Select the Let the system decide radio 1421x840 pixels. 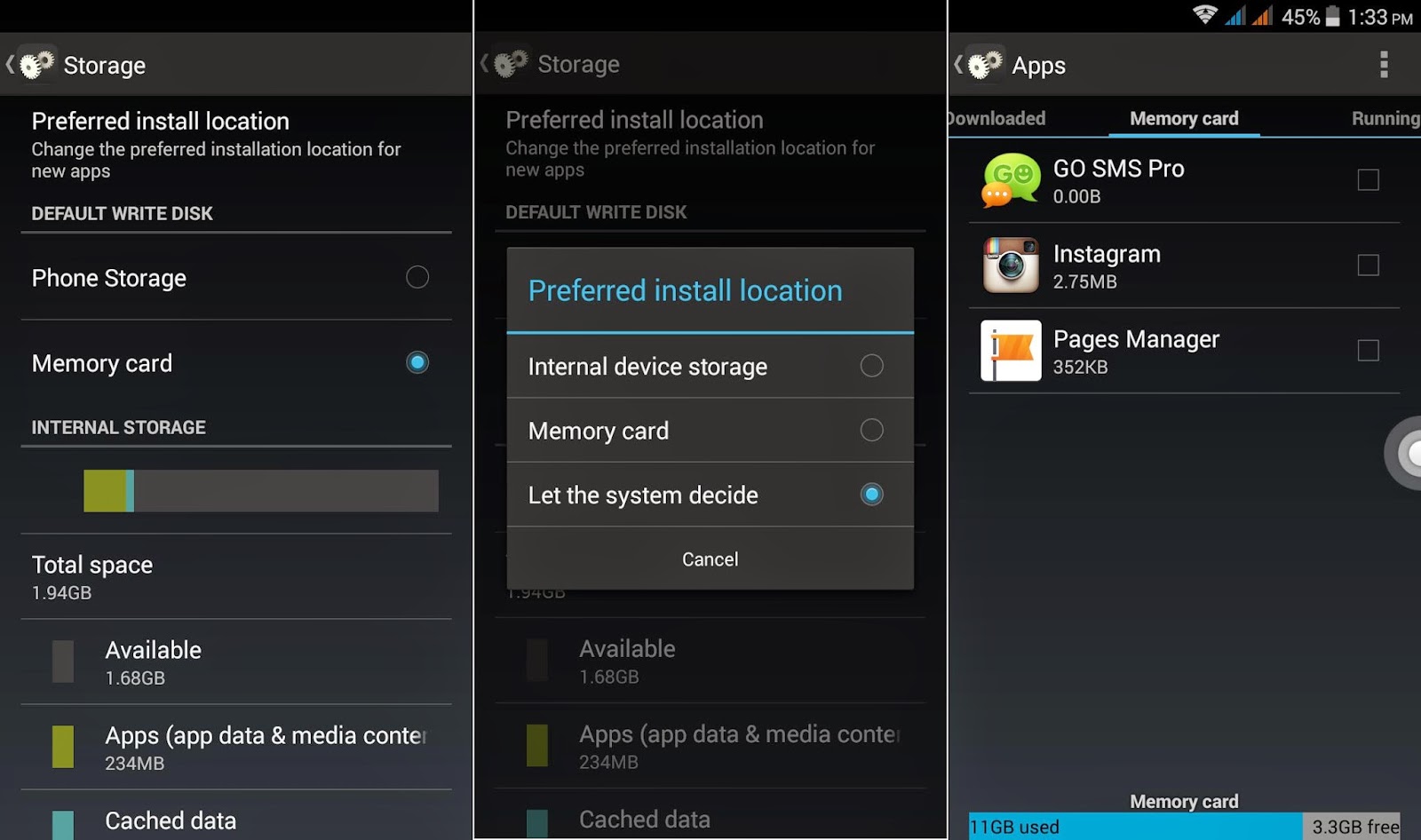[x=872, y=495]
